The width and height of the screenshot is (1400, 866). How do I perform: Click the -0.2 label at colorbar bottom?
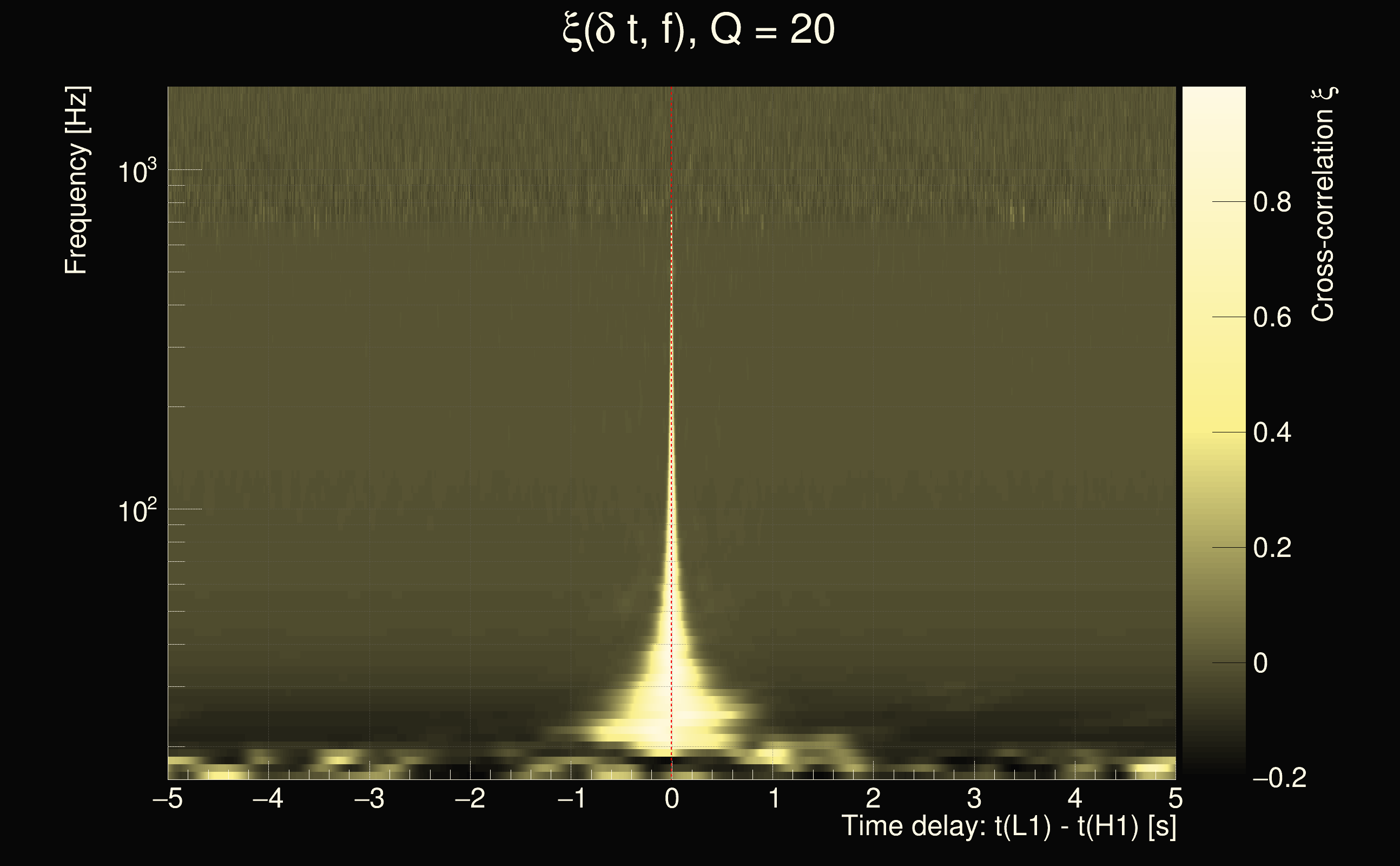[x=1279, y=778]
